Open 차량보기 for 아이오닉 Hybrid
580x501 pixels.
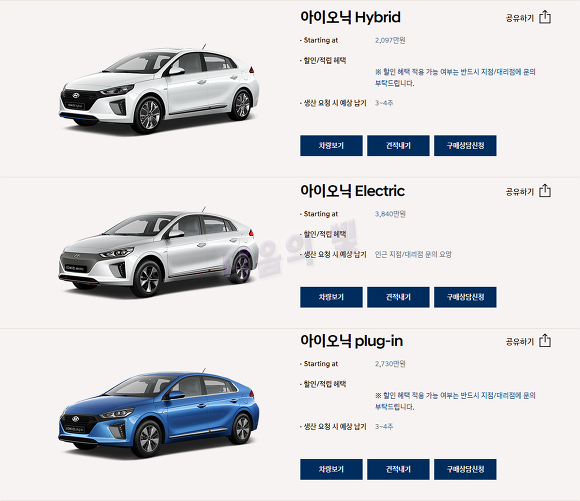(x=331, y=145)
